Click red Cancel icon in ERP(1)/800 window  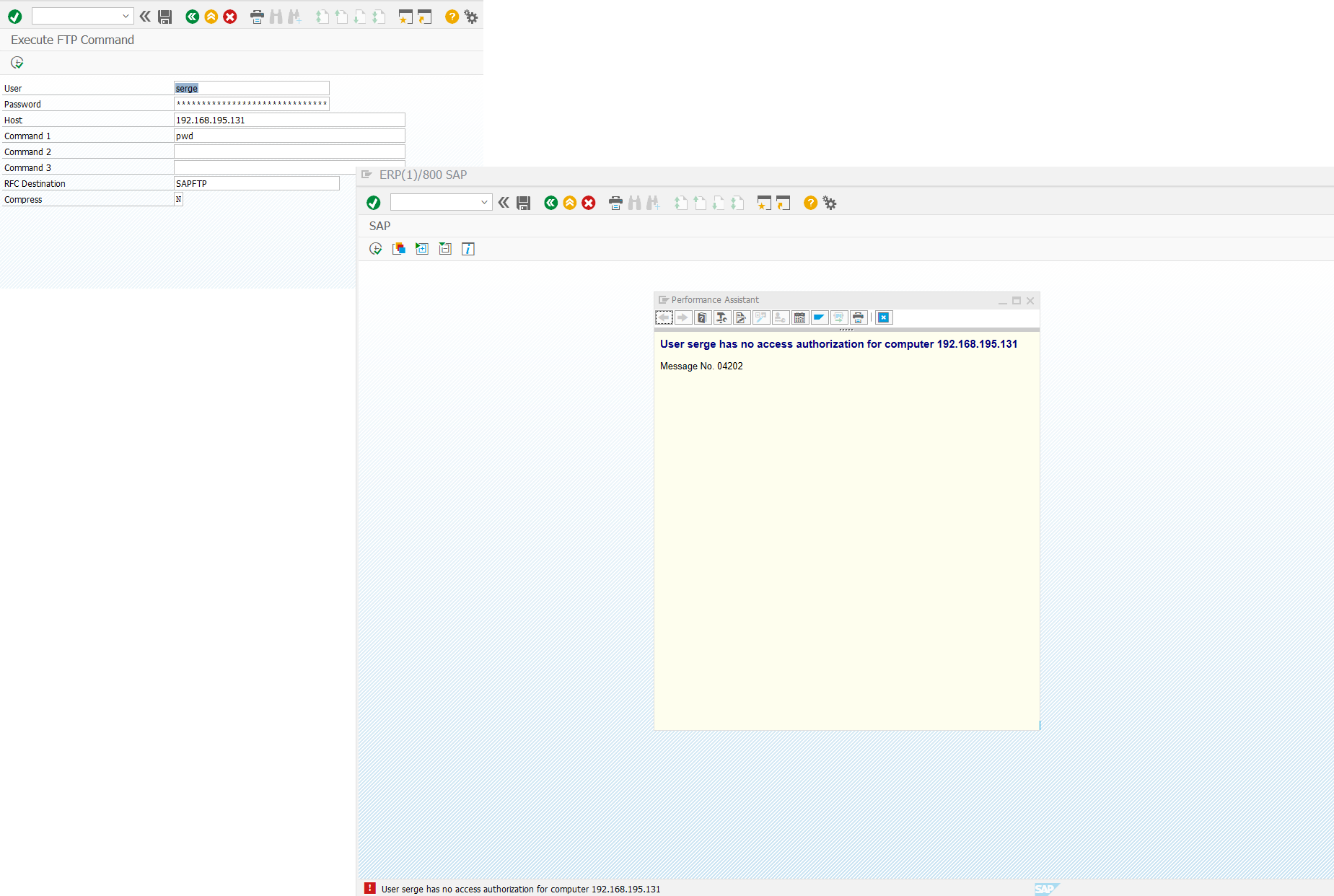point(589,203)
